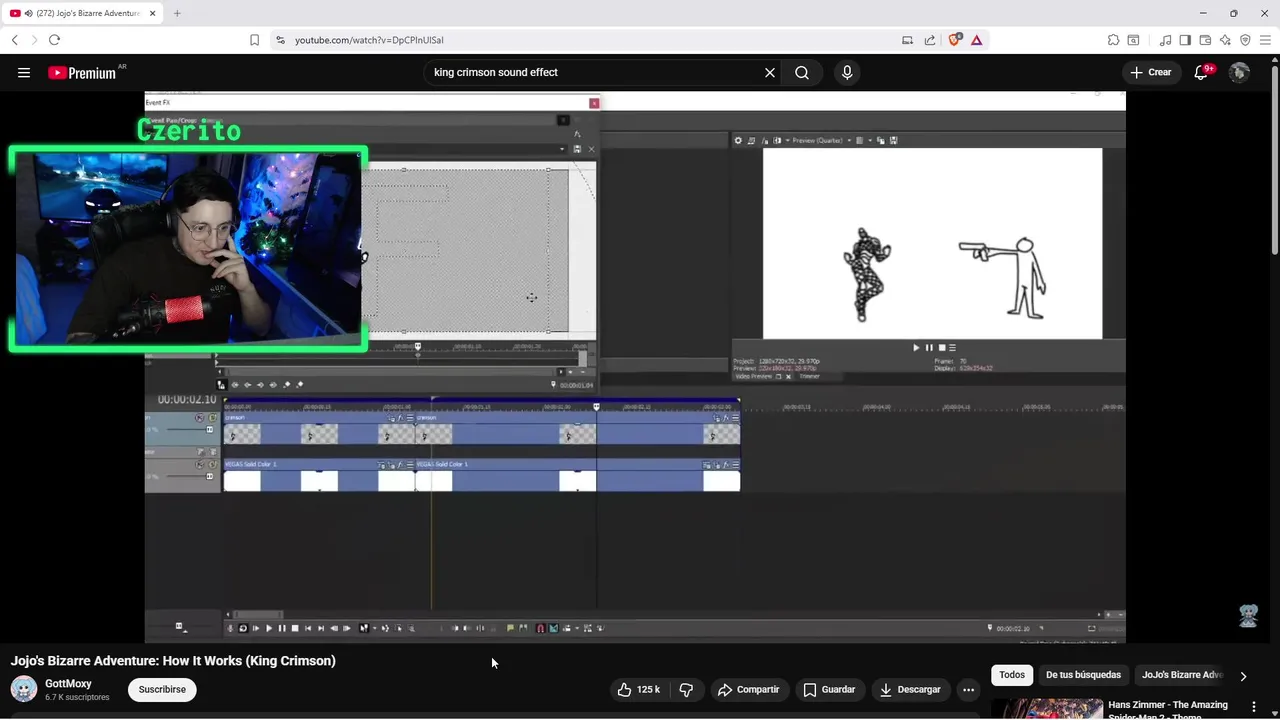Reload the page
The width and height of the screenshot is (1280, 720).
coord(54,40)
